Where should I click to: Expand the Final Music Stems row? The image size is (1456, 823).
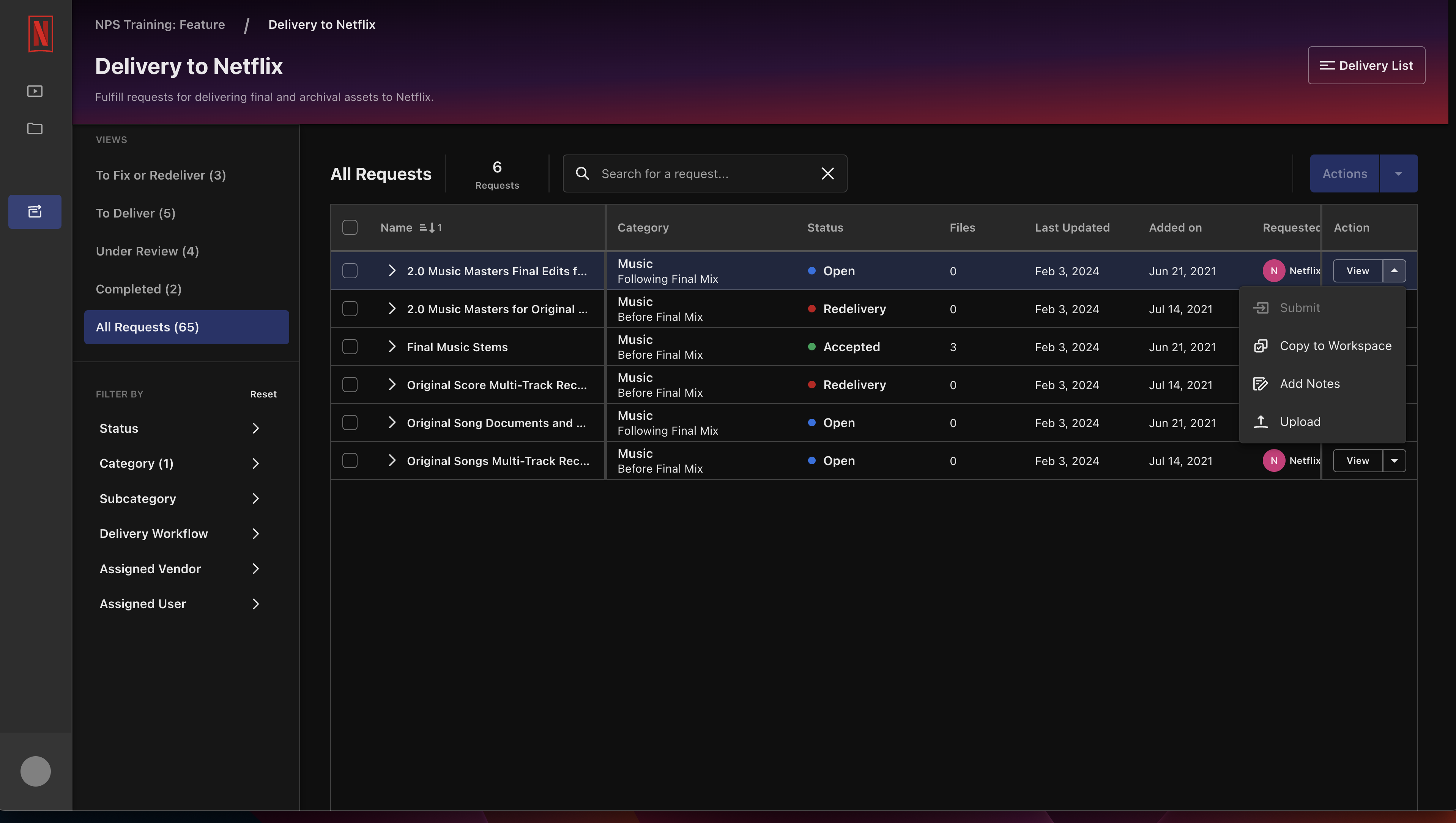392,346
